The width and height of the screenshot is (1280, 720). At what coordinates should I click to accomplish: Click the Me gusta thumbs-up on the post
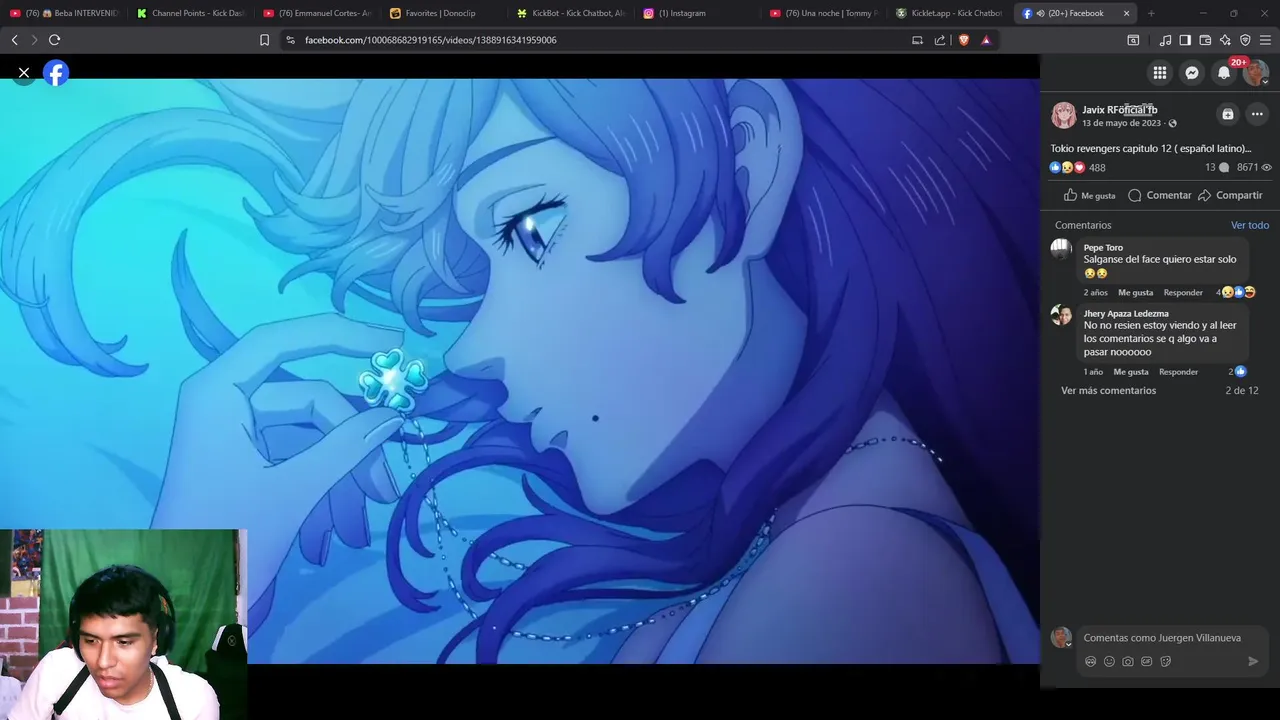pyautogui.click(x=1089, y=195)
